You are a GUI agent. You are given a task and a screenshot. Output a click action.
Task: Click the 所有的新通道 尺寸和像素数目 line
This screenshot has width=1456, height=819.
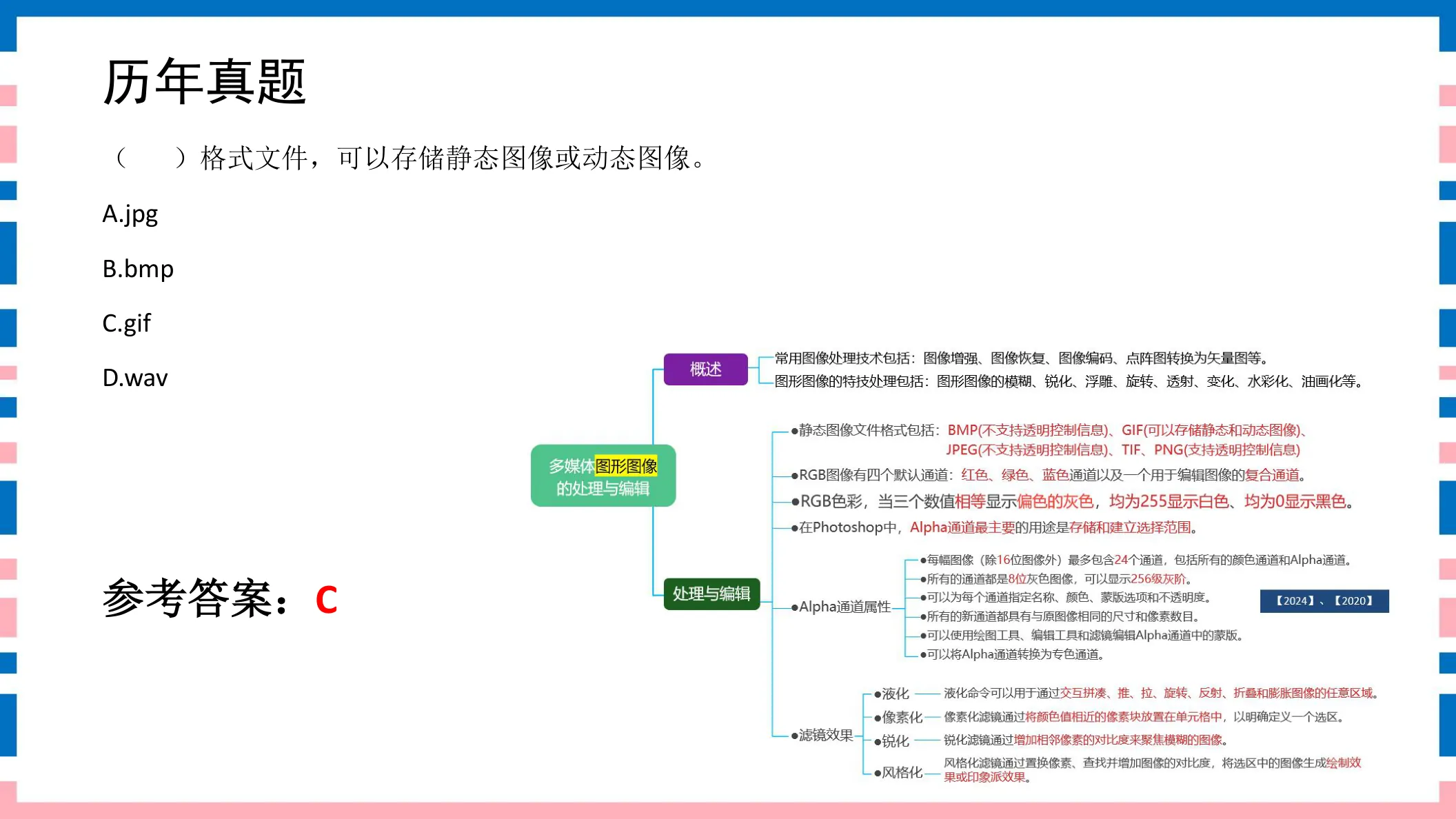(1062, 616)
